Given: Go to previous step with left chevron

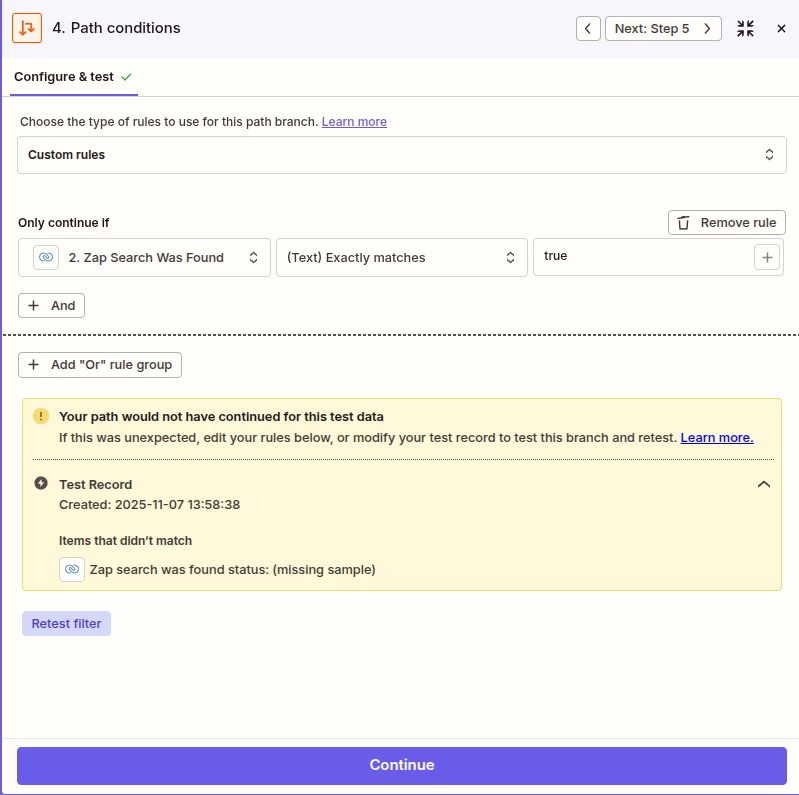Looking at the screenshot, I should (x=588, y=29).
